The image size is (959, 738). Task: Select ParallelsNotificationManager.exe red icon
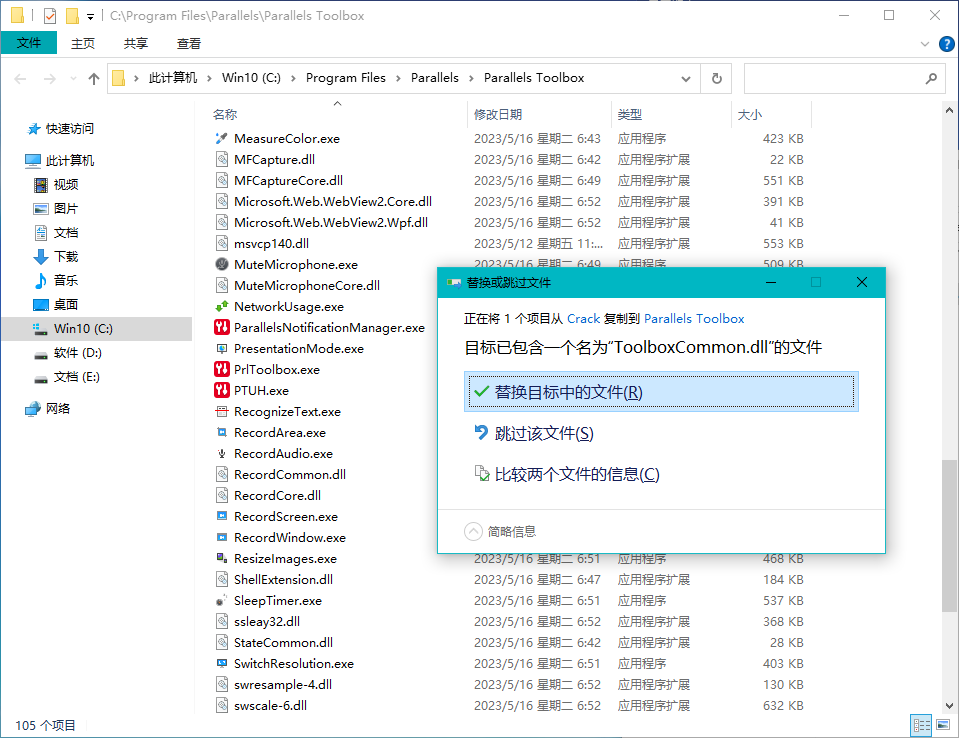221,328
